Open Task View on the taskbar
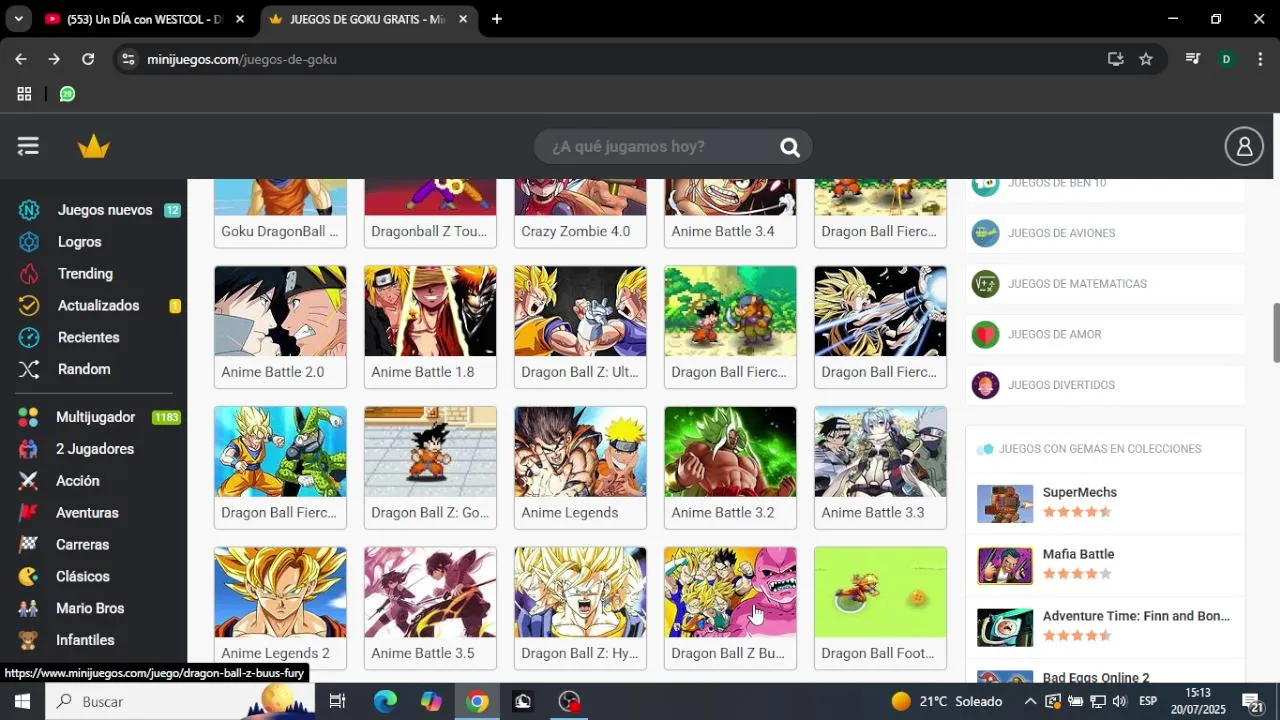The width and height of the screenshot is (1280, 720). (338, 702)
